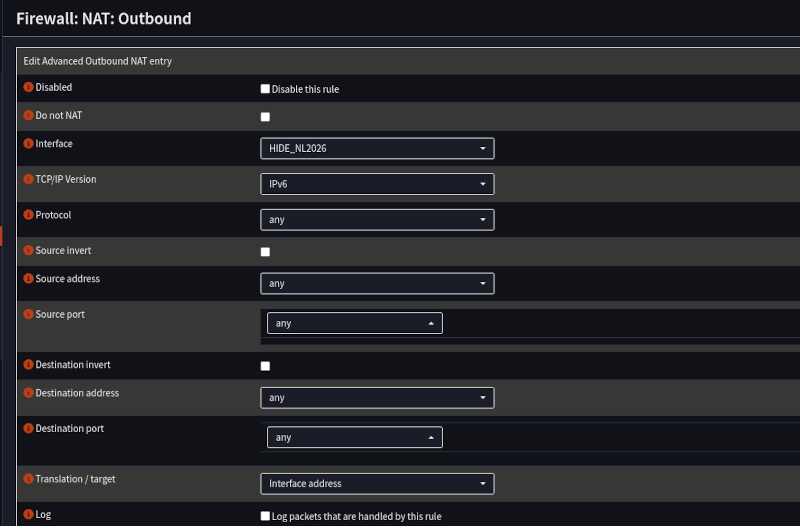This screenshot has width=800, height=526.
Task: Click the info icon next to Disabled
Action: [28, 88]
